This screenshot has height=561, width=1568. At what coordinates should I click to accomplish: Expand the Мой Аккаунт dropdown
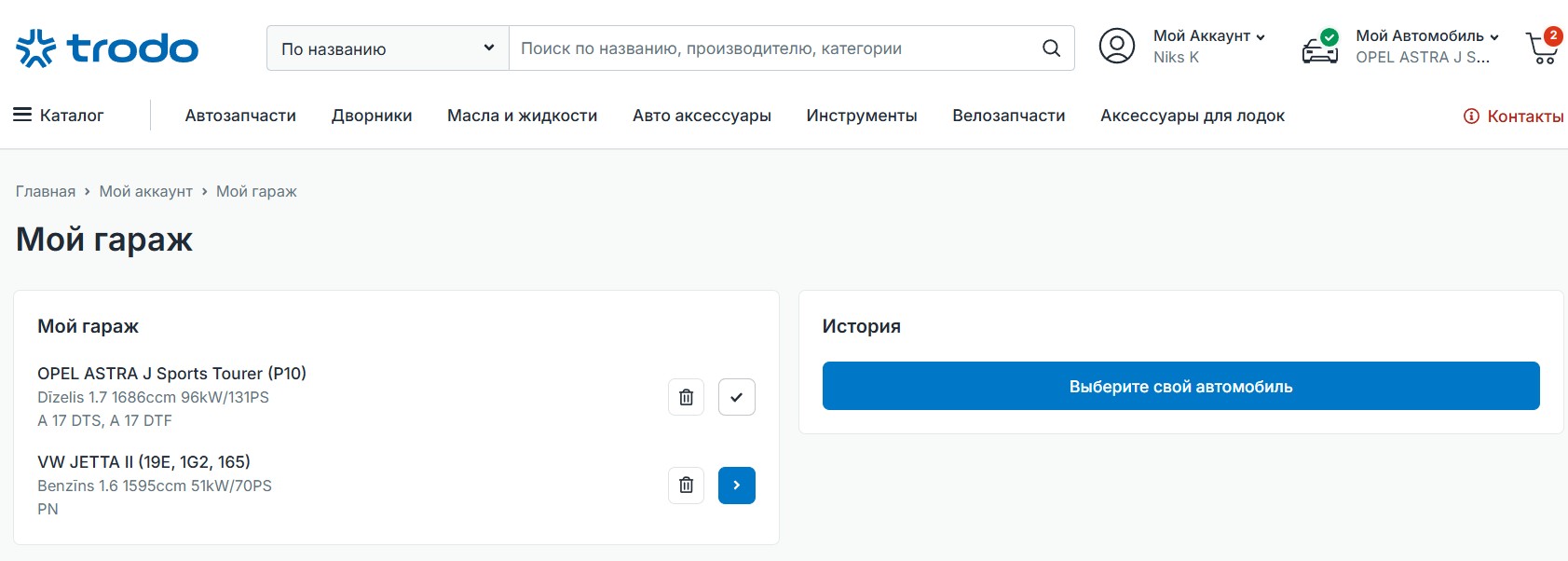click(x=1208, y=36)
